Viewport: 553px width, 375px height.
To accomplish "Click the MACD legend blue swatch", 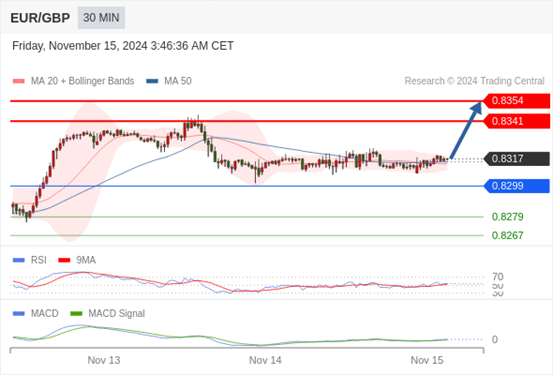I will click(x=19, y=314).
